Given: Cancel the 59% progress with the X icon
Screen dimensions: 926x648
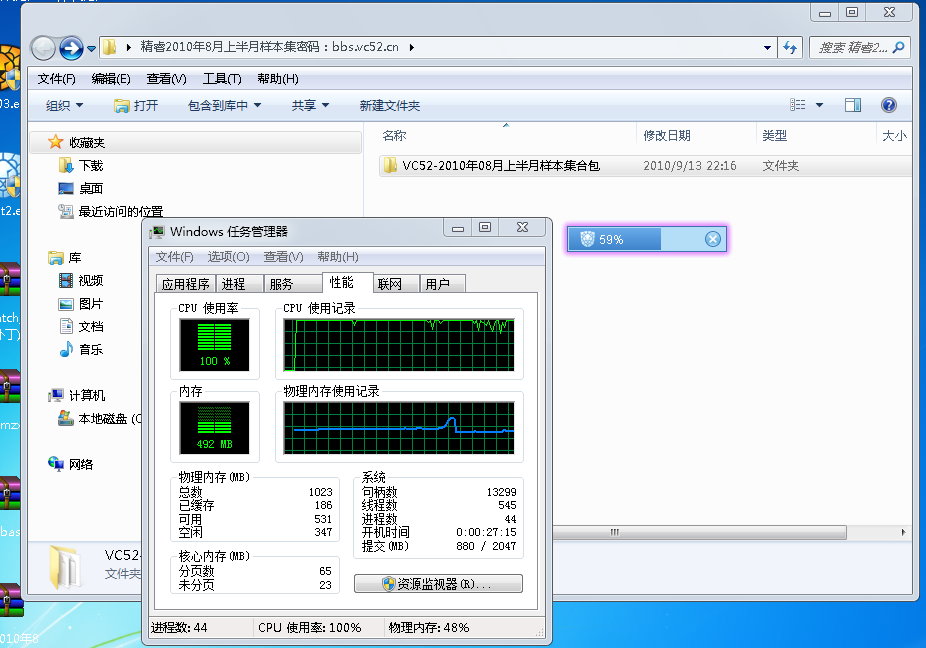Looking at the screenshot, I should 713,239.
